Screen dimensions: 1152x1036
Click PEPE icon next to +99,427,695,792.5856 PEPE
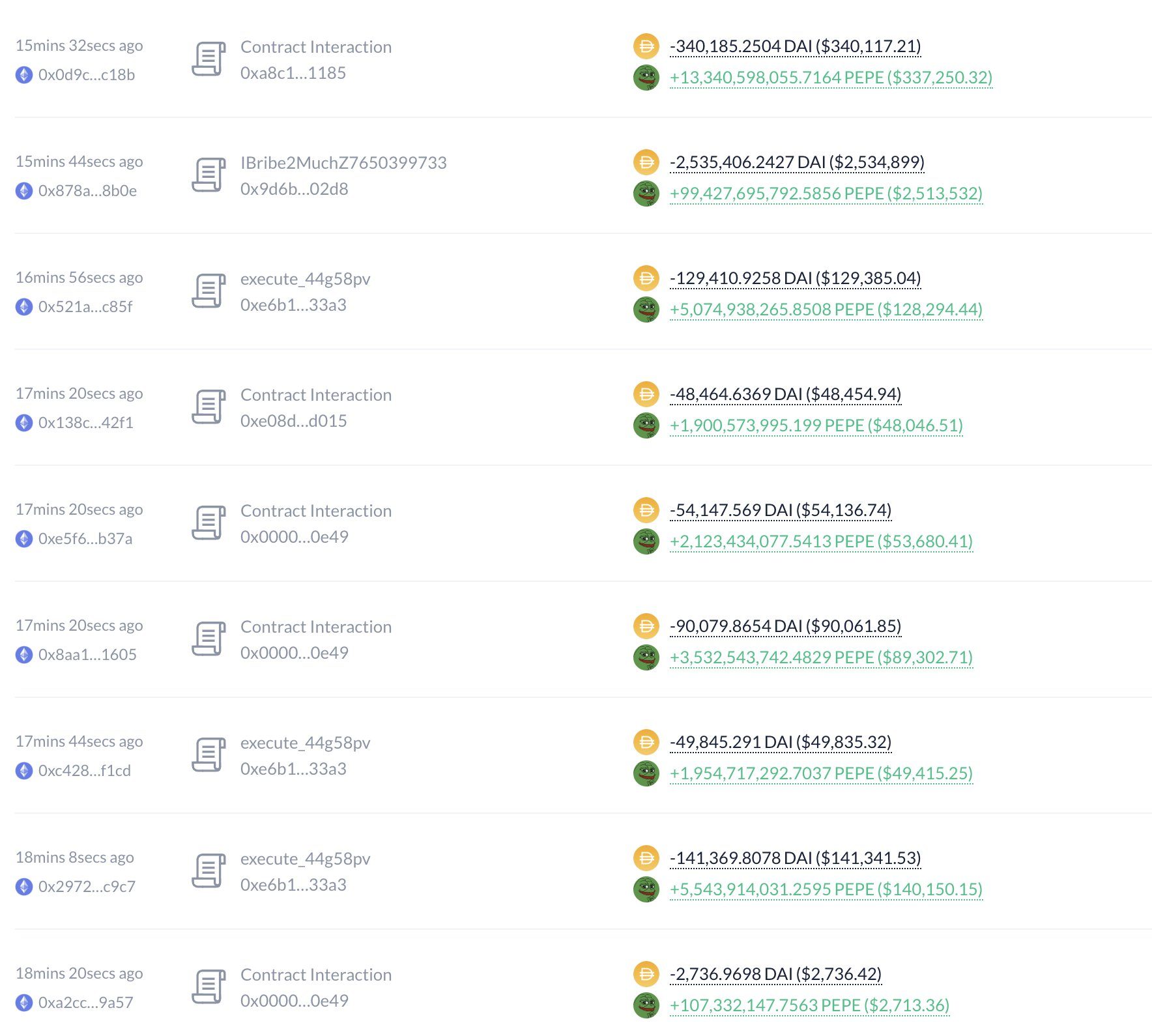click(x=646, y=194)
